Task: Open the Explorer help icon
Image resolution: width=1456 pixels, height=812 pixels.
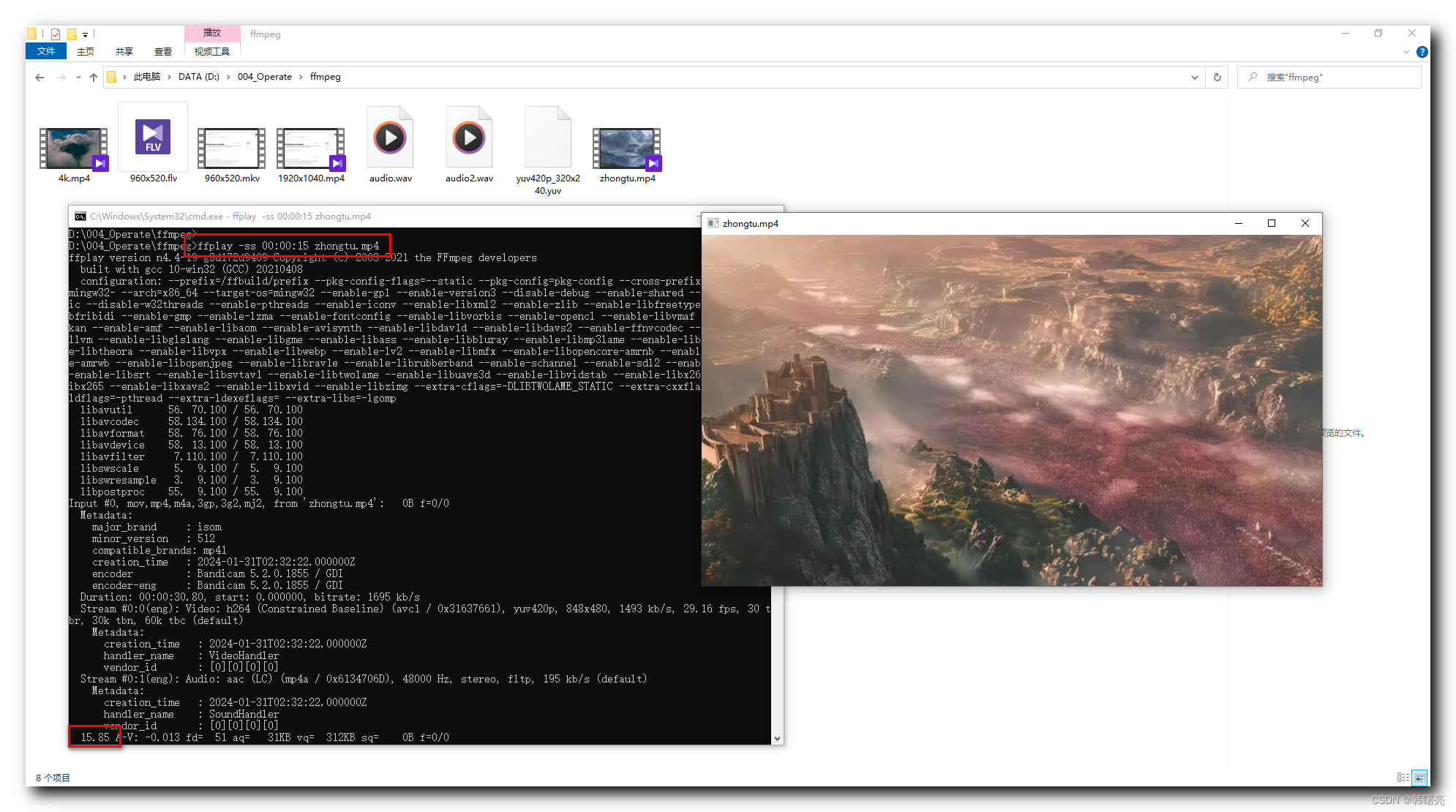Action: tap(1422, 52)
